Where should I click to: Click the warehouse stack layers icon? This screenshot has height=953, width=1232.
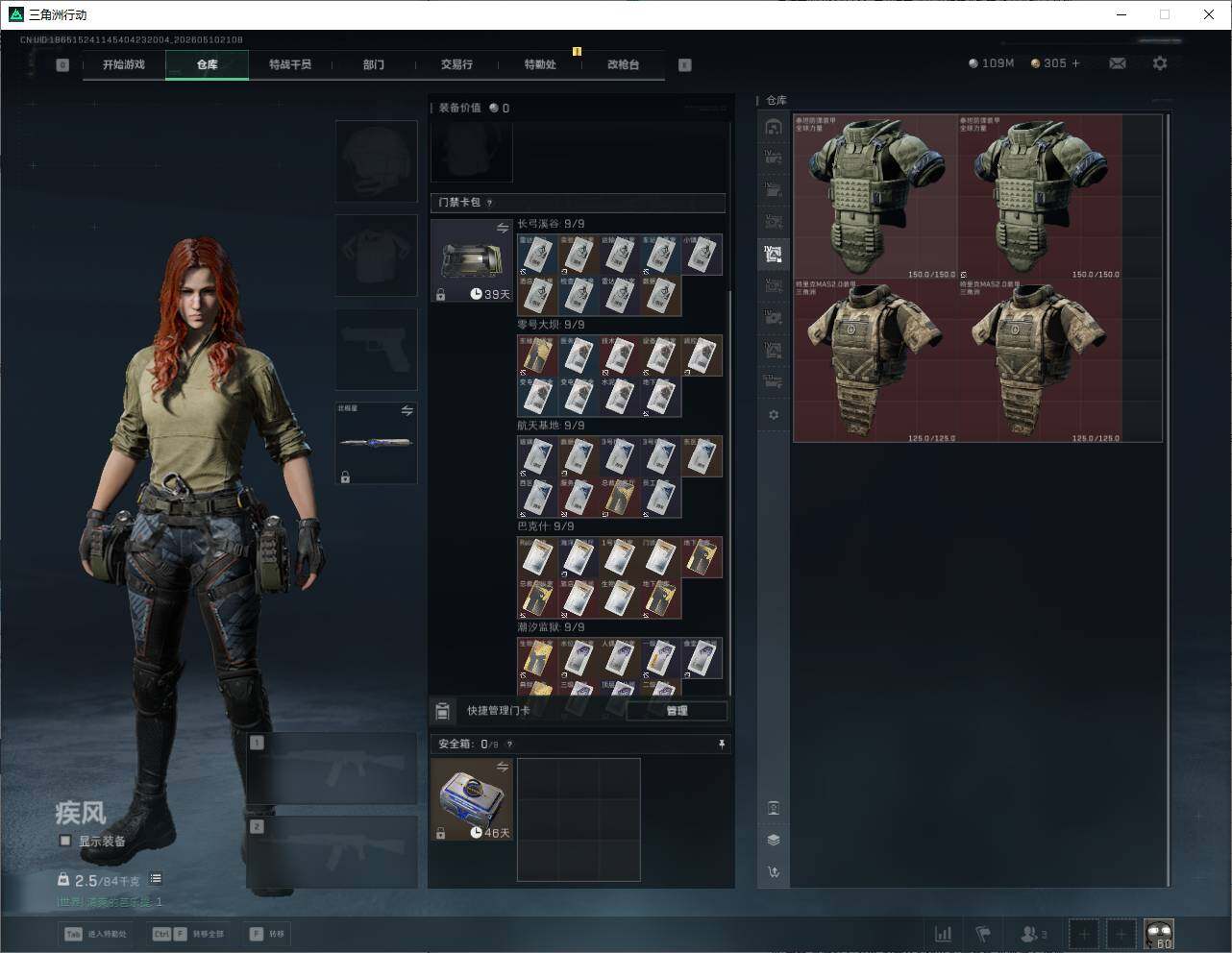coord(774,840)
